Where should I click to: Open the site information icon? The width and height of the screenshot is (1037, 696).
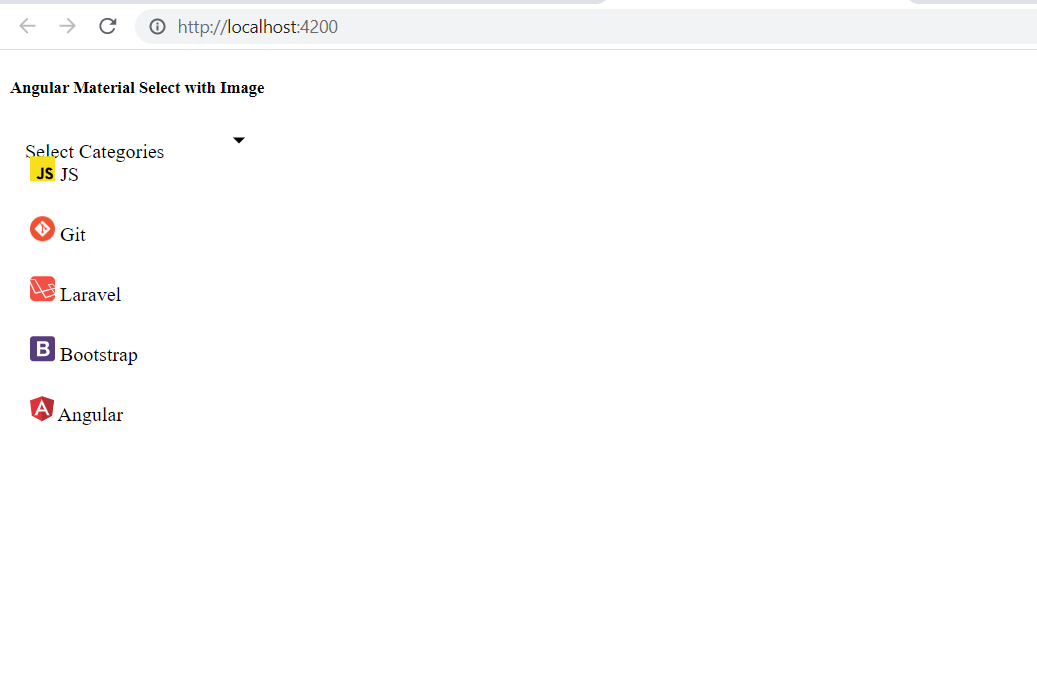point(157,26)
